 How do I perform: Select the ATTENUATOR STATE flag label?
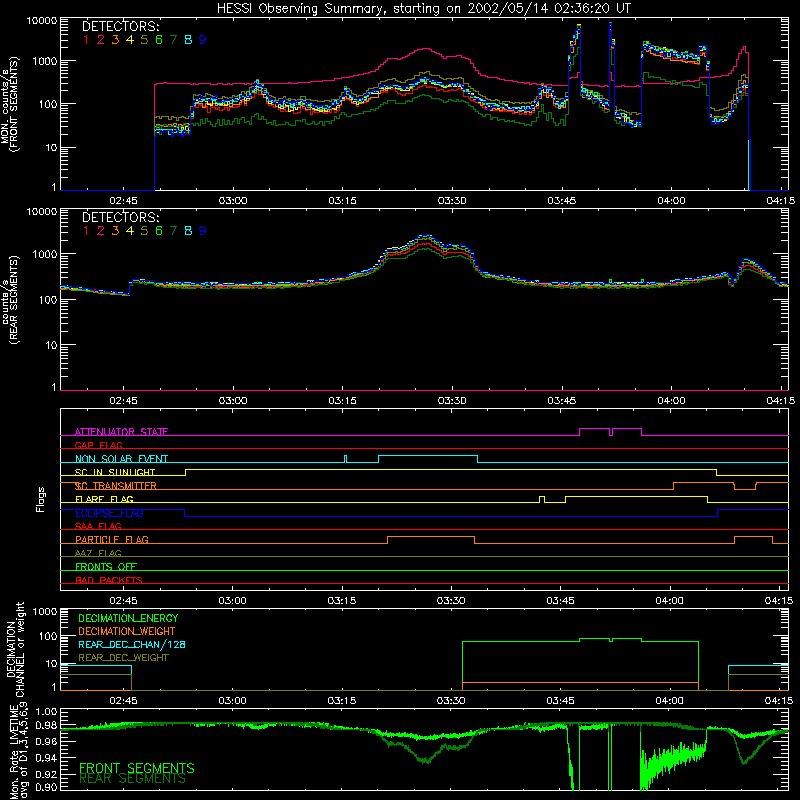tap(121, 432)
